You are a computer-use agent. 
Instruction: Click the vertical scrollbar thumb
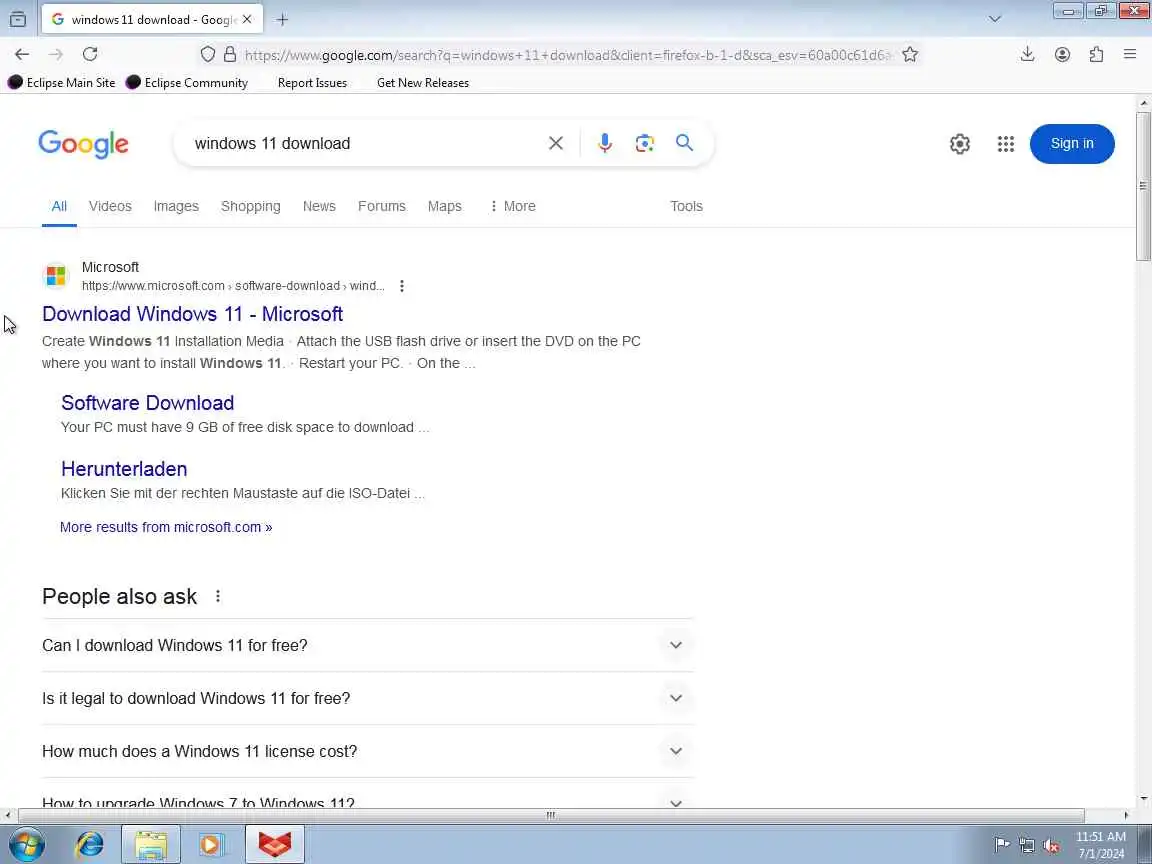coord(1144,186)
